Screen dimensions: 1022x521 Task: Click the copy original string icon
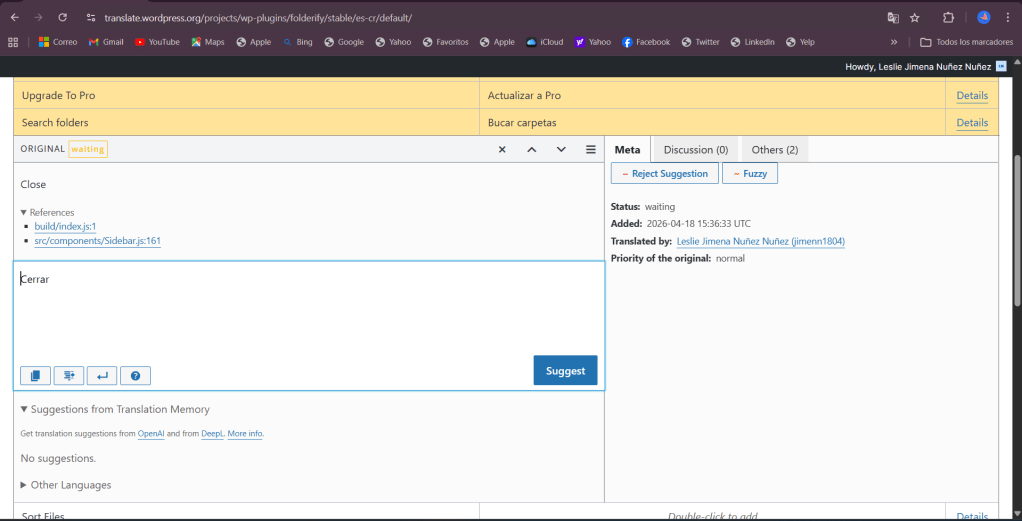point(35,376)
